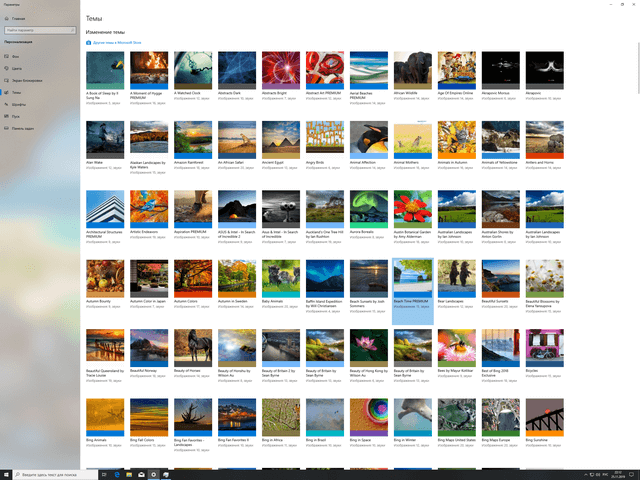Apply the African Wildlife theme

click(x=413, y=70)
